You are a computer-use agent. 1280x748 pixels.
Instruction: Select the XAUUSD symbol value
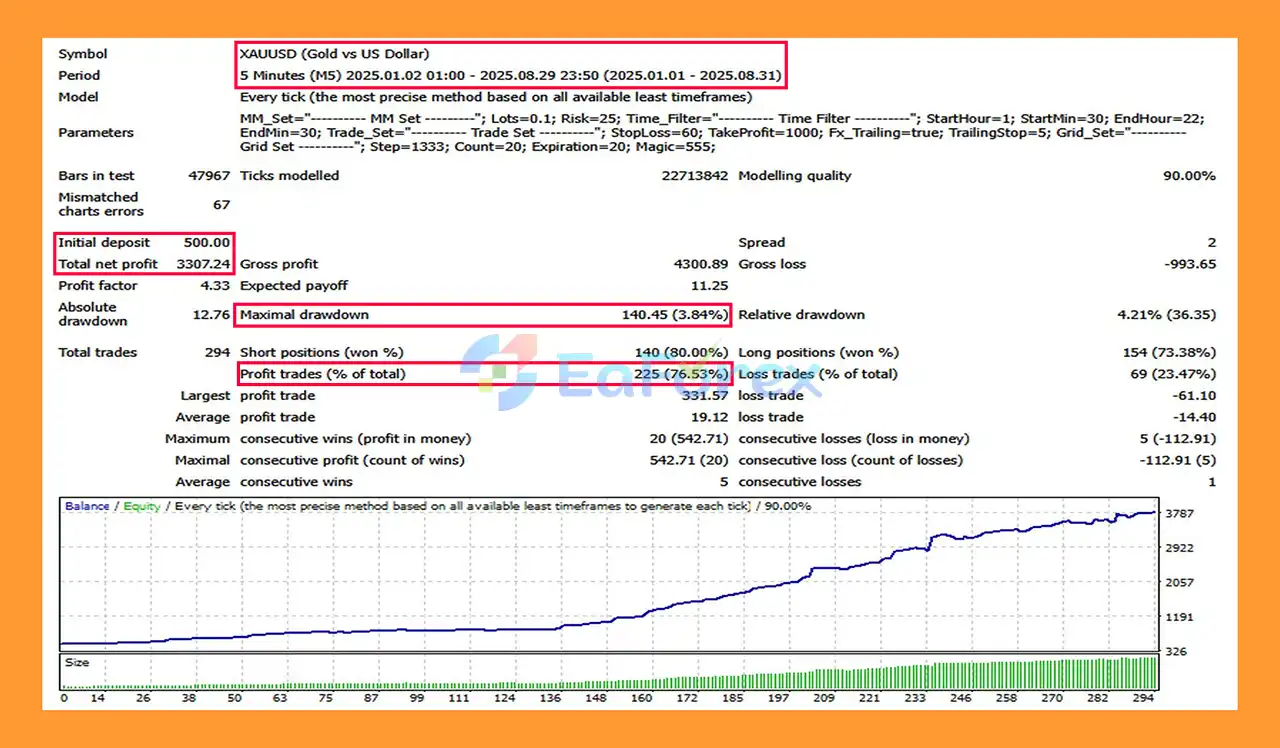[334, 54]
